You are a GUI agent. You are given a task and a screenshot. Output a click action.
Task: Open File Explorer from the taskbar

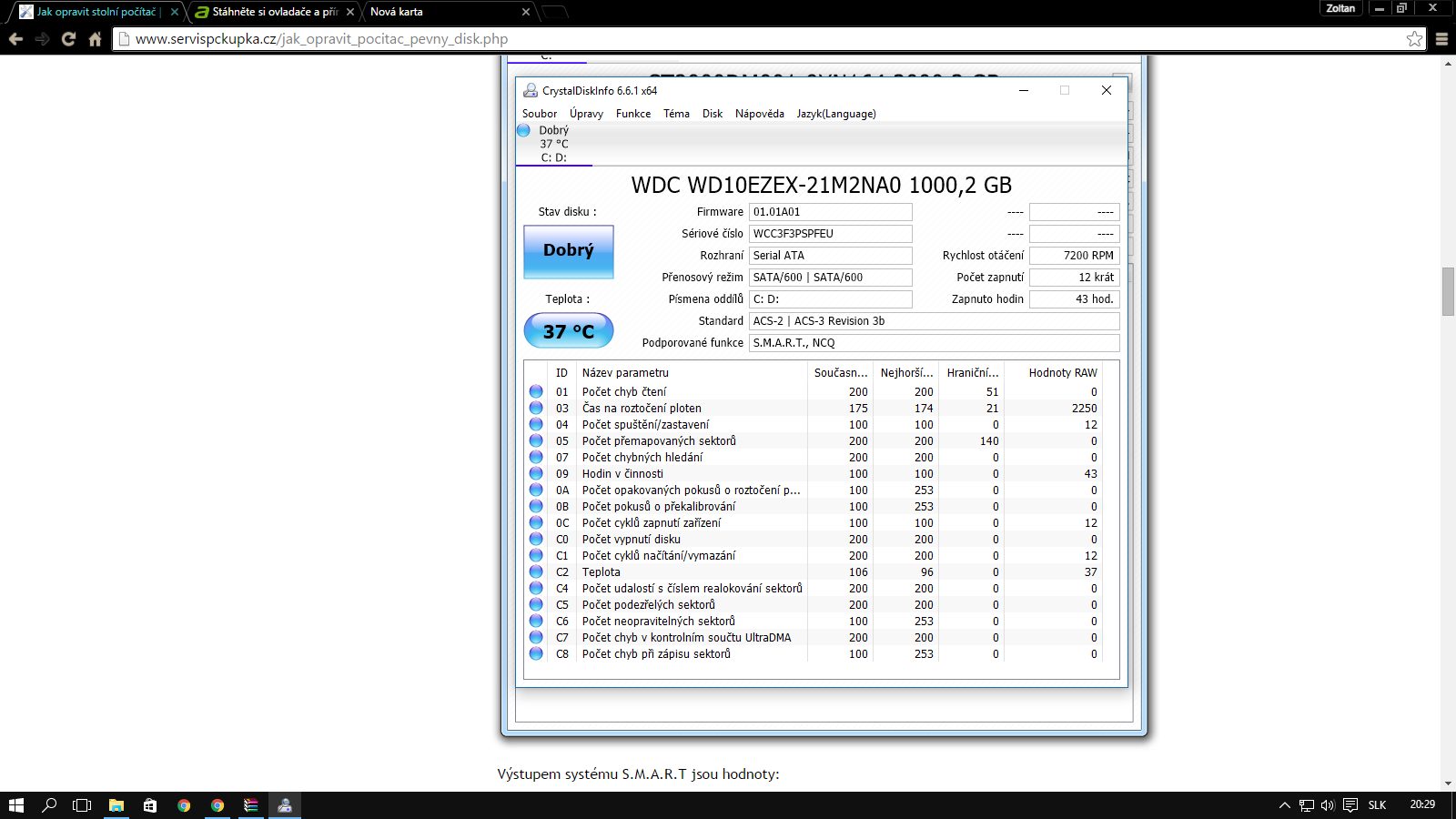click(x=116, y=805)
